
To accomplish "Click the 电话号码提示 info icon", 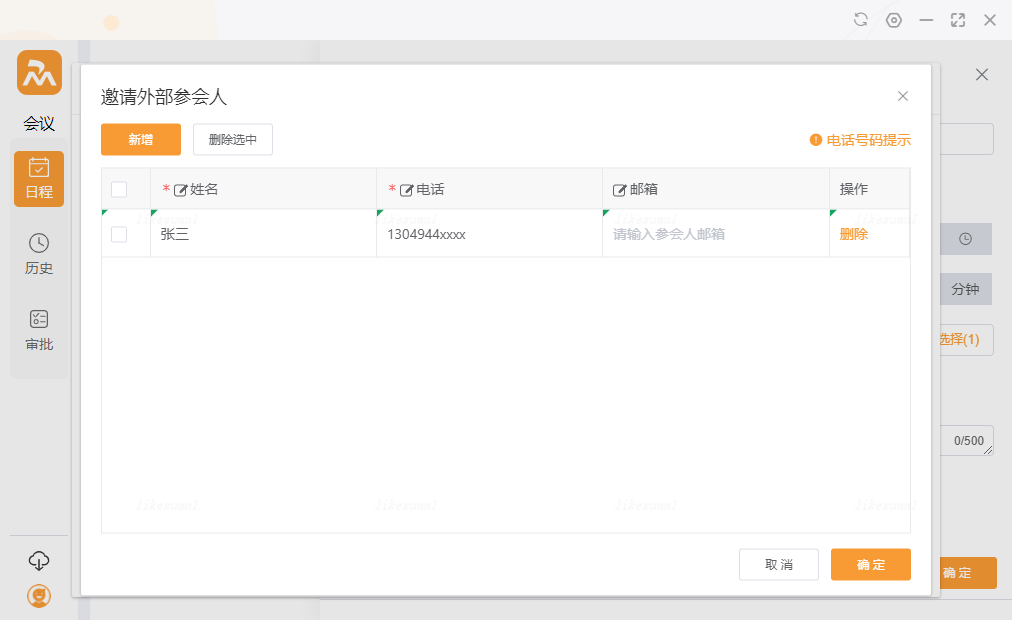I will click(815, 140).
